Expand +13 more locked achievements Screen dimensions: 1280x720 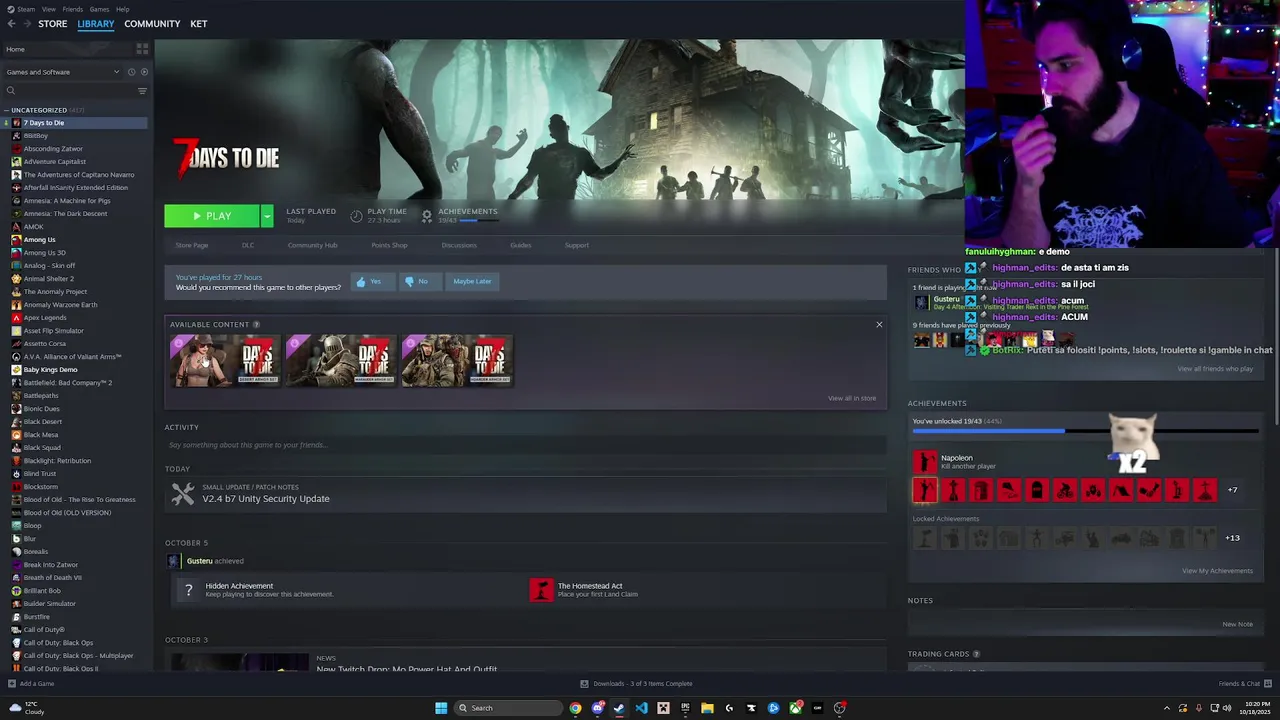tap(1233, 538)
